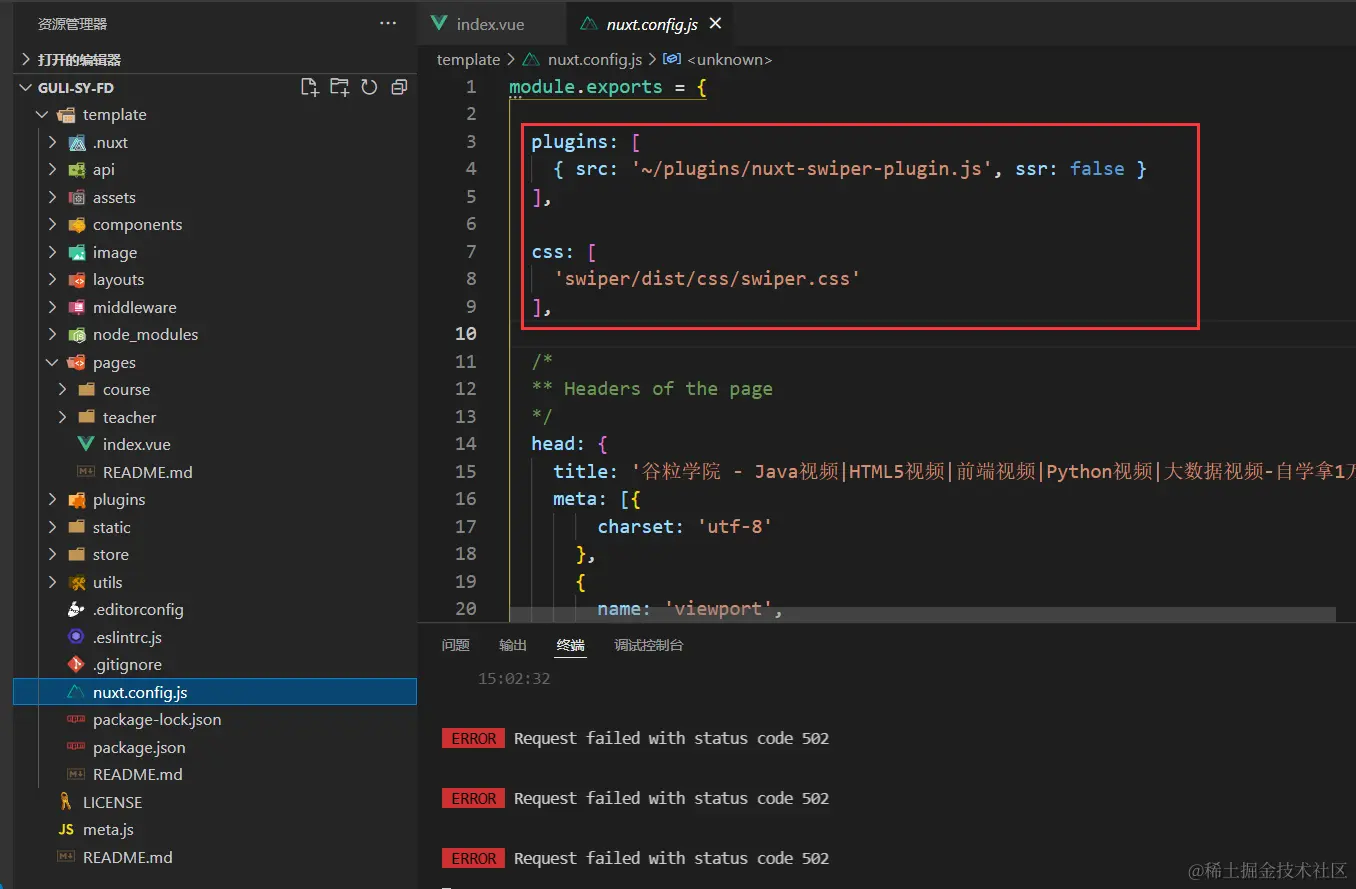Close the nuxt.config.js editor tab
This screenshot has width=1356, height=889.
(715, 24)
